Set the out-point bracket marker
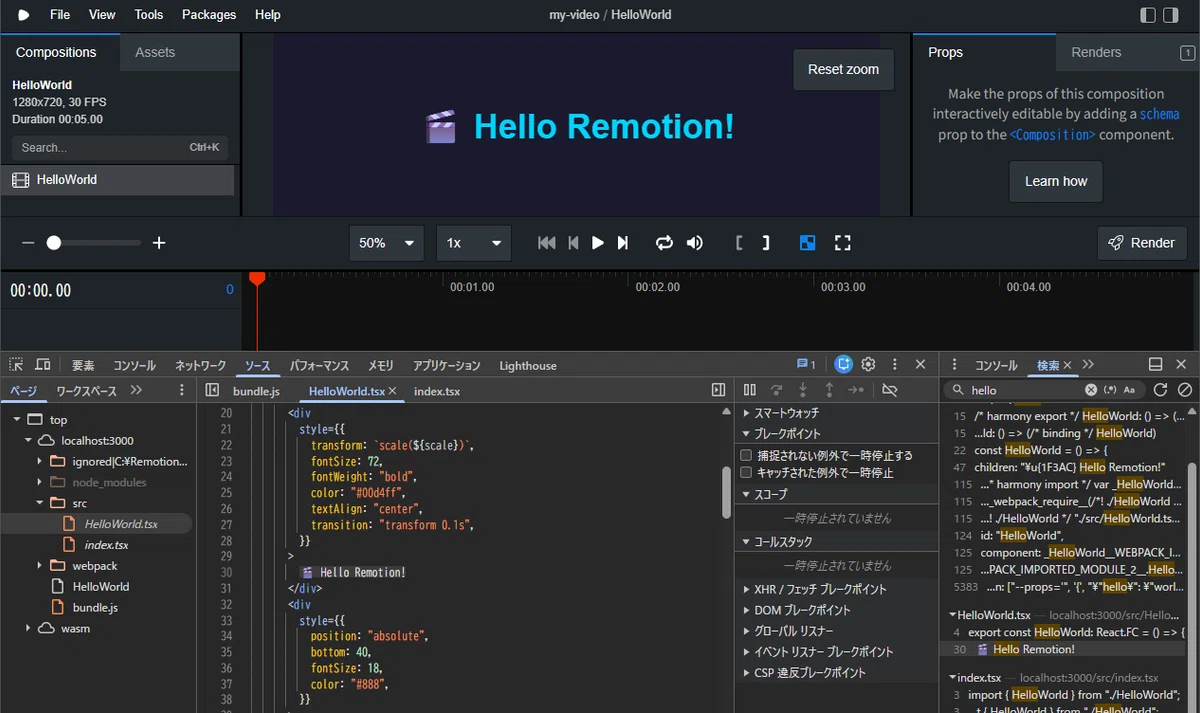 coord(766,243)
